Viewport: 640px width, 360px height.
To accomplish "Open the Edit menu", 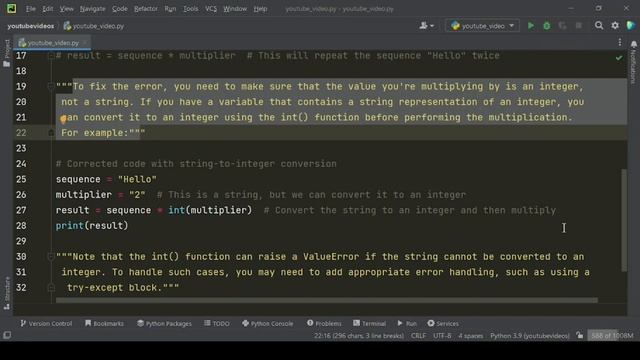I will [x=48, y=9].
